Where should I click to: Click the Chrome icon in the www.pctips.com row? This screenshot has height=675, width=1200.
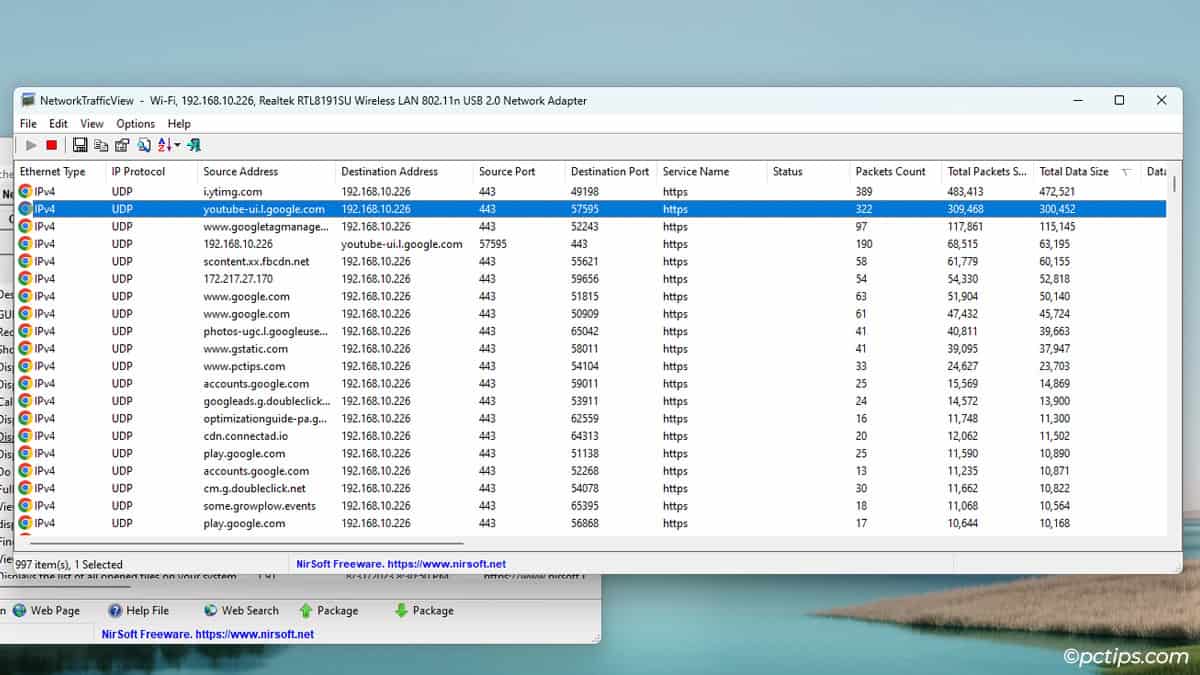tap(25, 366)
